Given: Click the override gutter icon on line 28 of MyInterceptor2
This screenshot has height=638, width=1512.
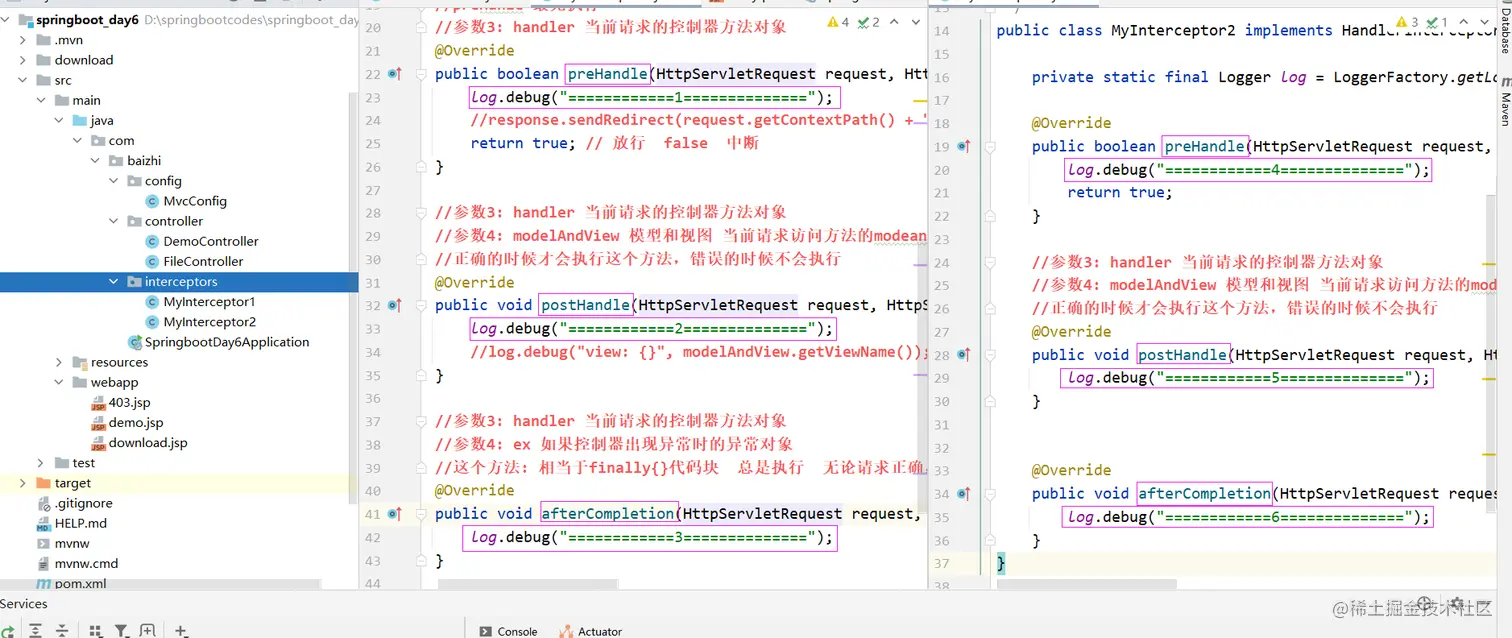Looking at the screenshot, I should pos(964,355).
